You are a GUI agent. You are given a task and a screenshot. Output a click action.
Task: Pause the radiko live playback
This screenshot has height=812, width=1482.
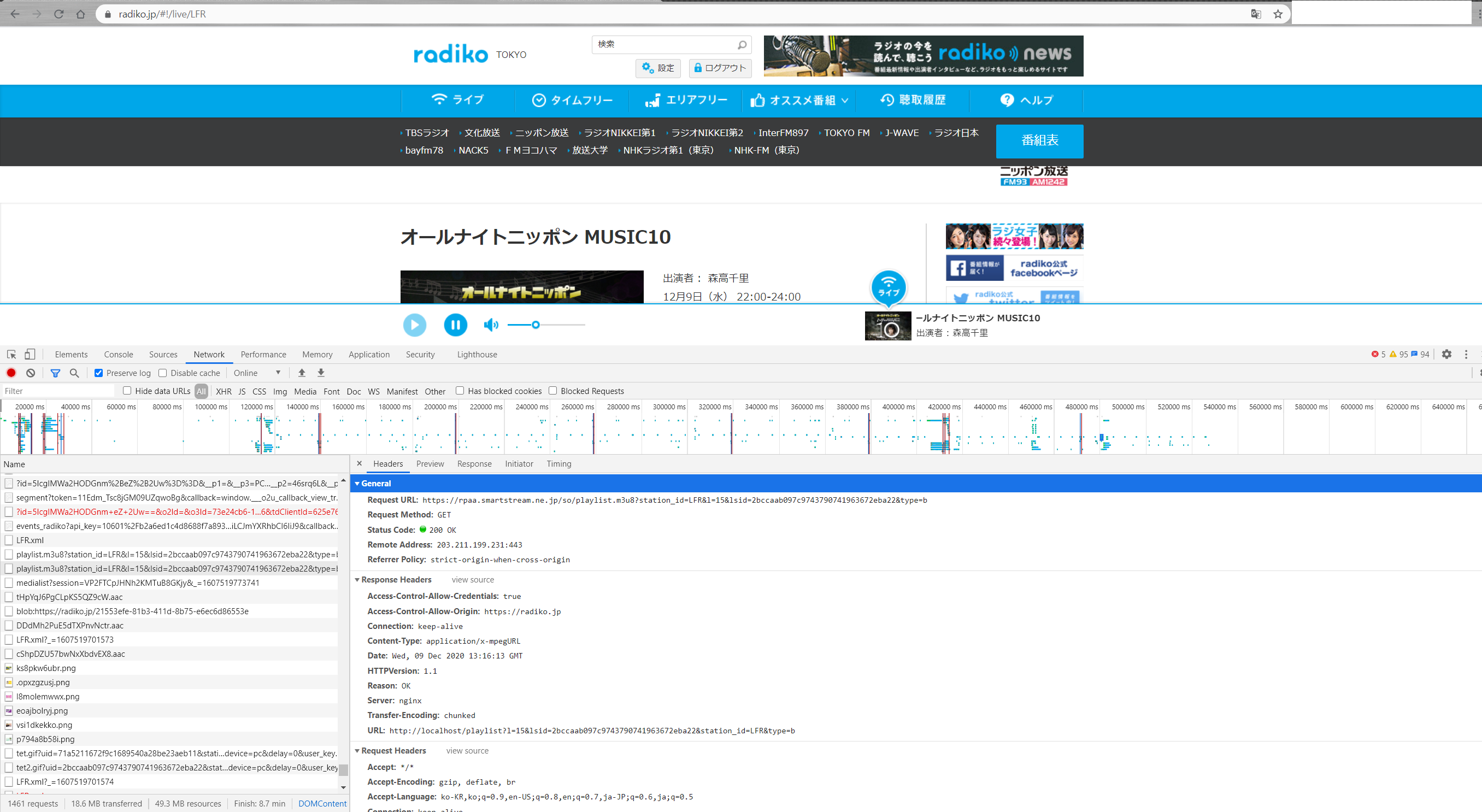(x=455, y=325)
